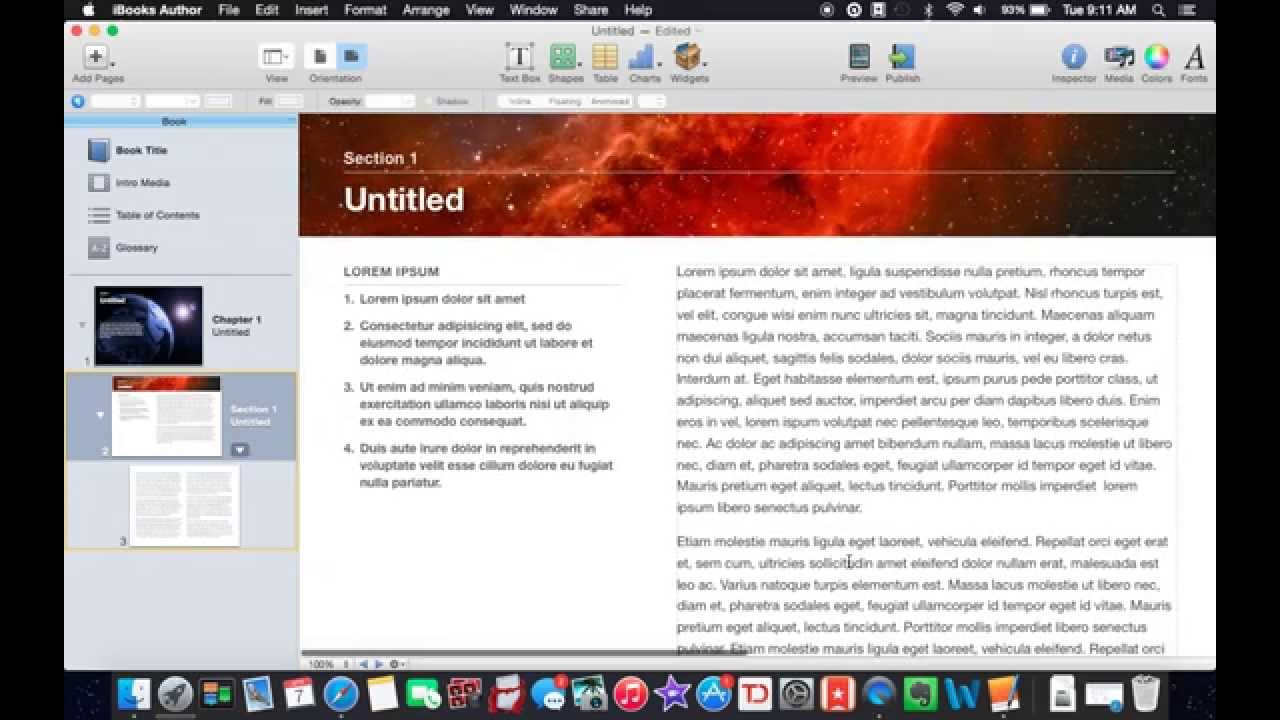Open Trash in the Dock
Screen dimensions: 1280x720
tap(1146, 694)
